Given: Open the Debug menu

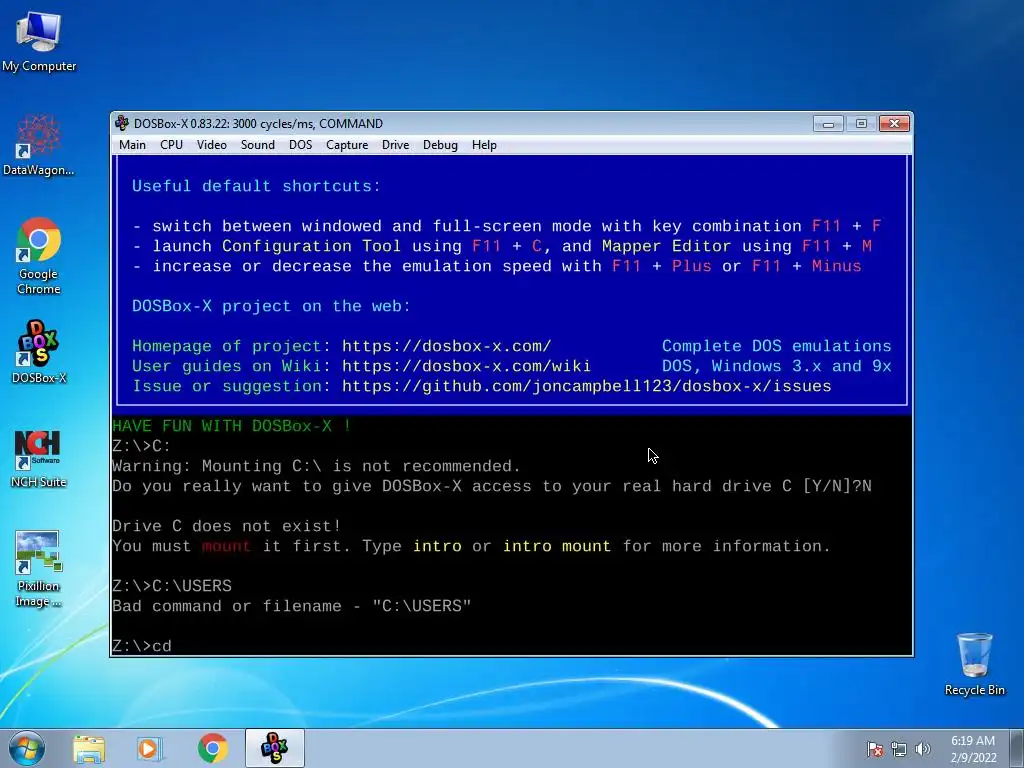Looking at the screenshot, I should (x=440, y=145).
